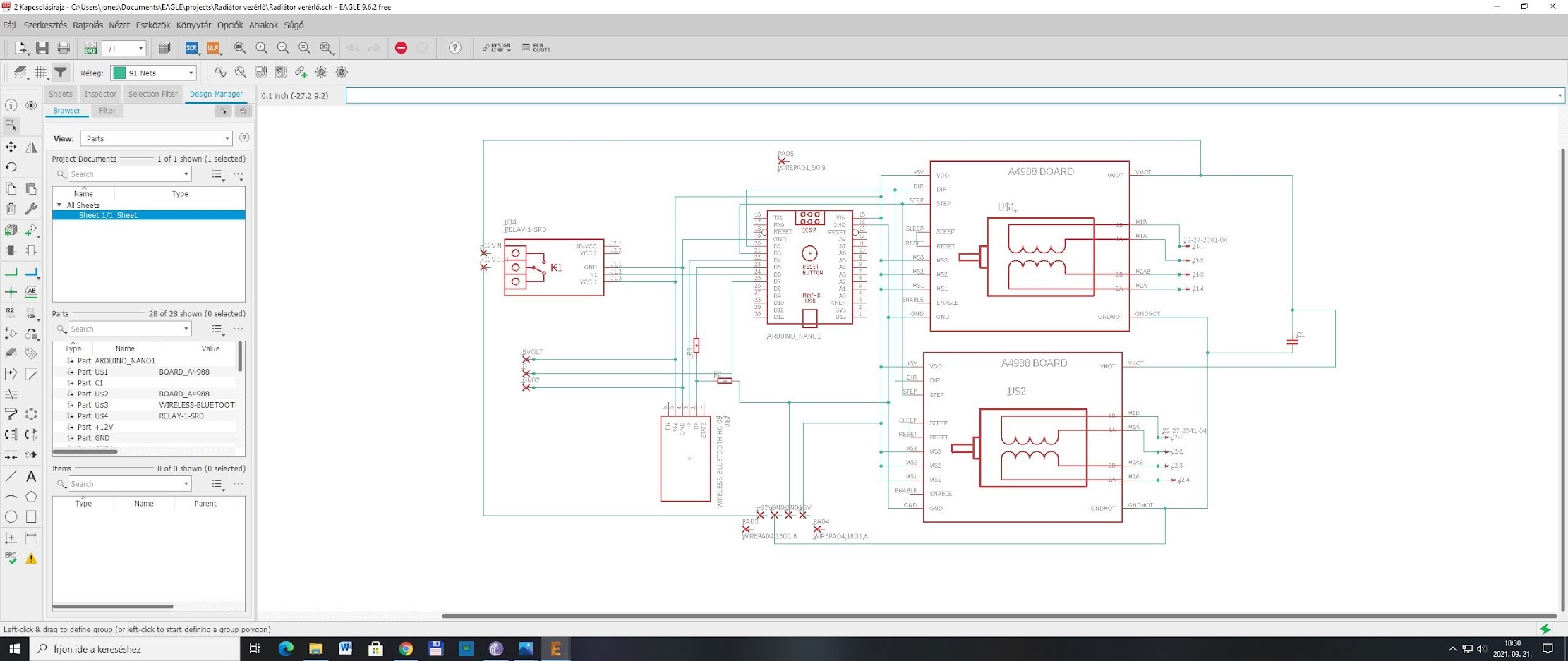This screenshot has height=661, width=1568.
Task: Select the Label tool with AB icon
Action: [x=31, y=291]
